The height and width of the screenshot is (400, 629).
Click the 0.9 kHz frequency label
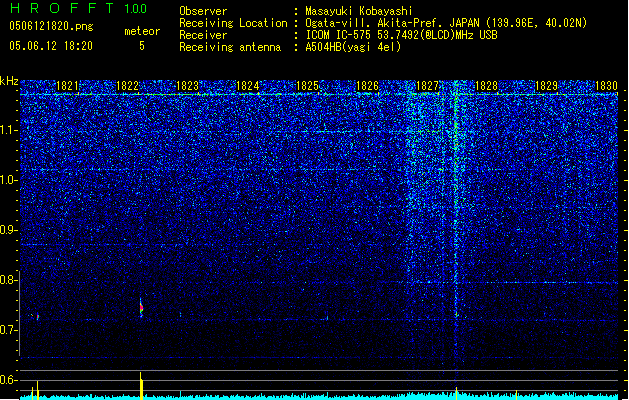(8, 230)
